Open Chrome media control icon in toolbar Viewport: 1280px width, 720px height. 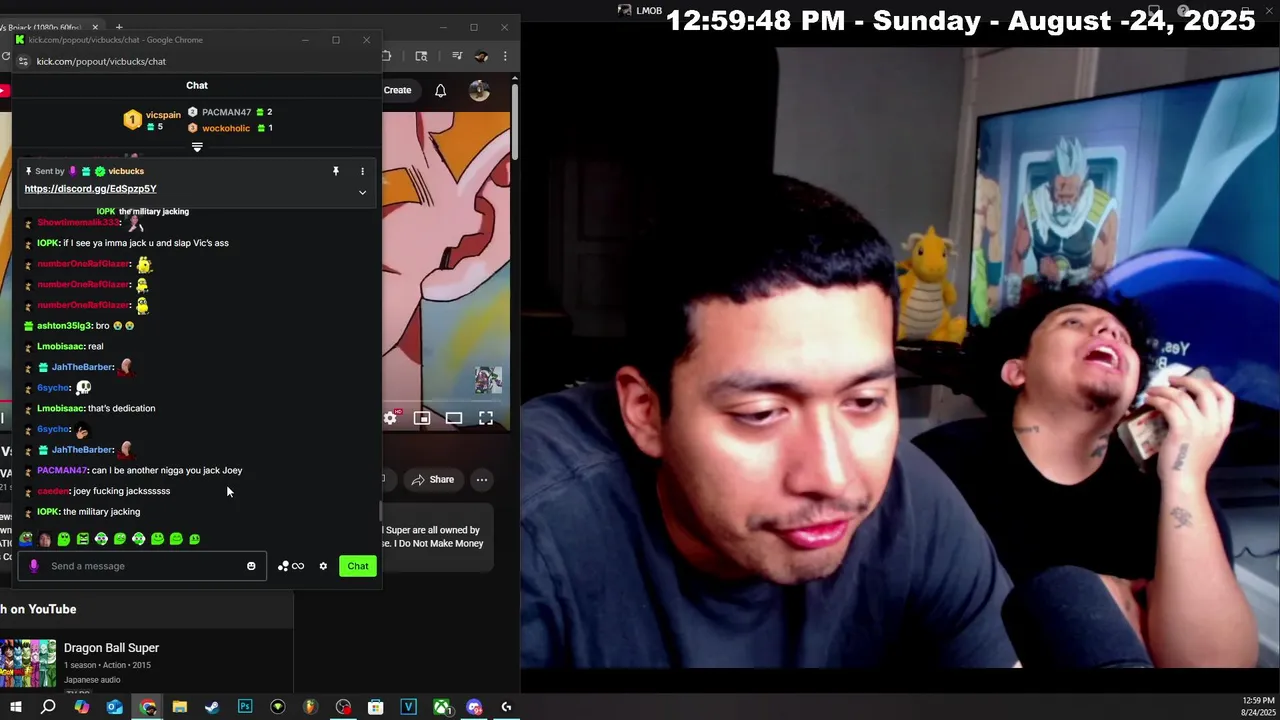coord(457,56)
